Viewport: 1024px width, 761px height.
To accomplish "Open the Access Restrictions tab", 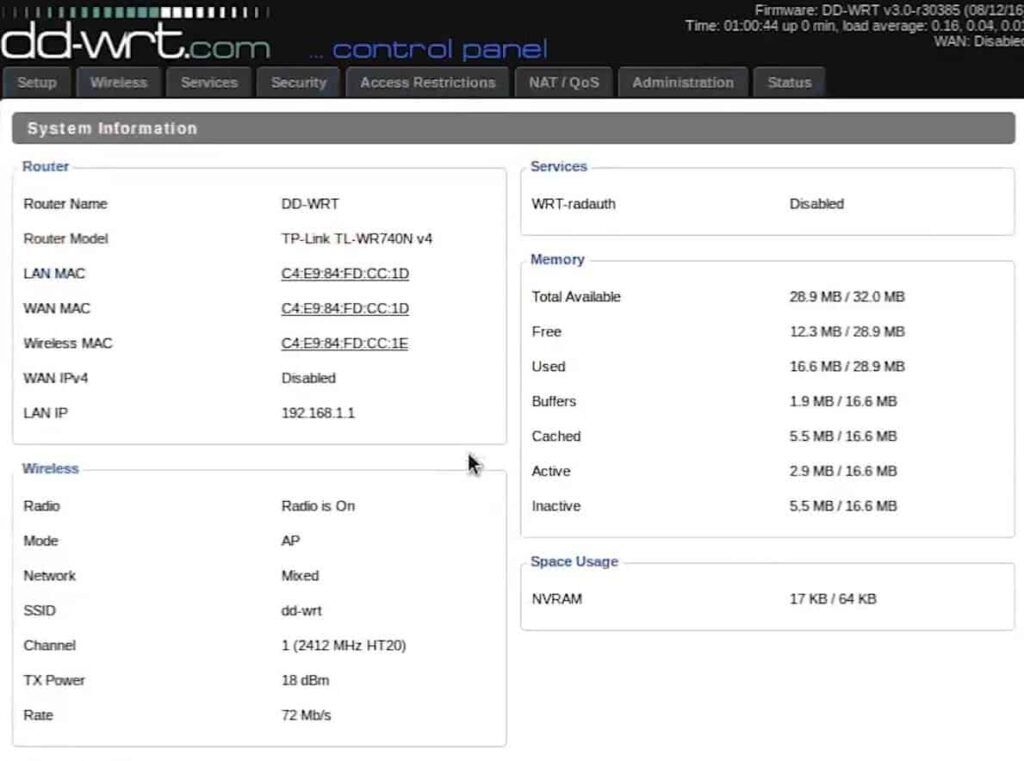I will [x=427, y=82].
